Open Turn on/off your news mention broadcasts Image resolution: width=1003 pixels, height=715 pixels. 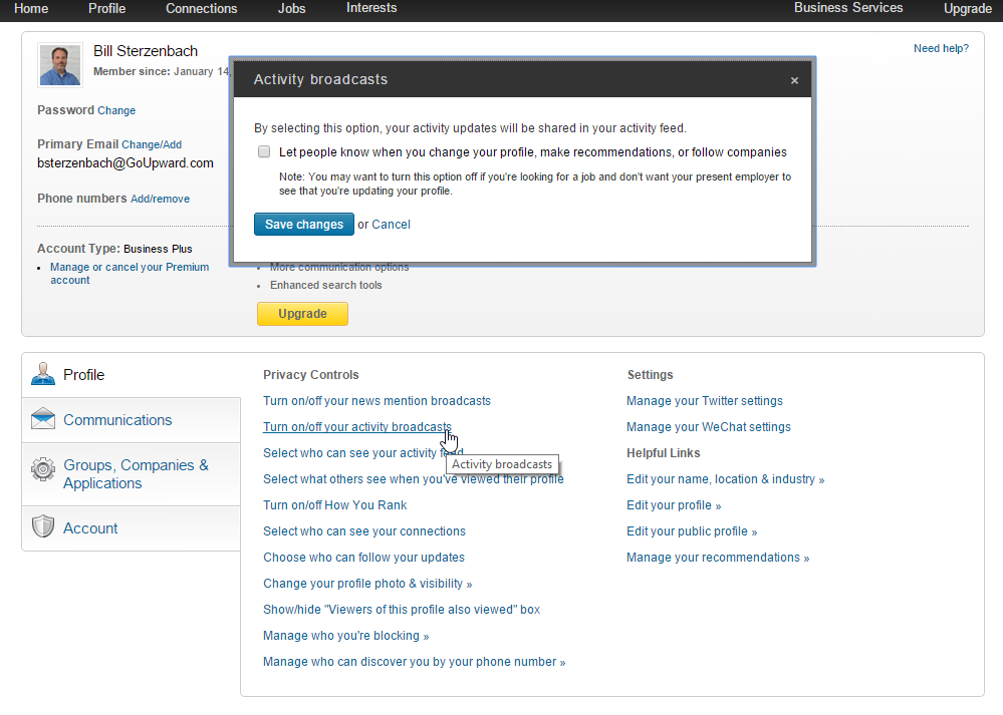[x=376, y=401]
